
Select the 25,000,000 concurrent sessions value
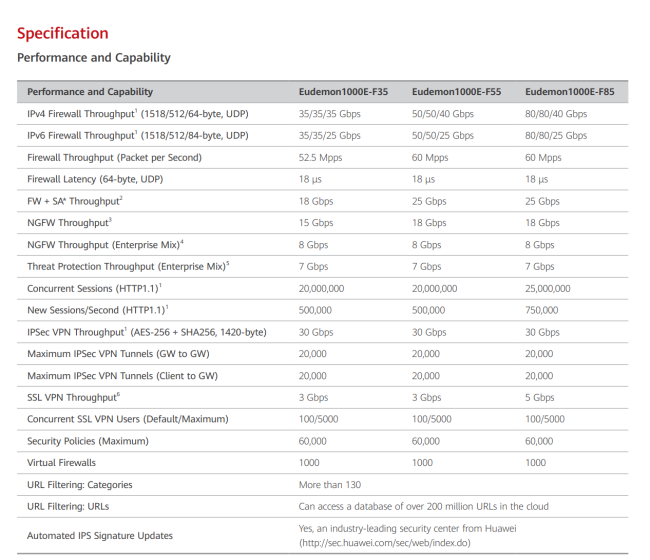[554, 288]
